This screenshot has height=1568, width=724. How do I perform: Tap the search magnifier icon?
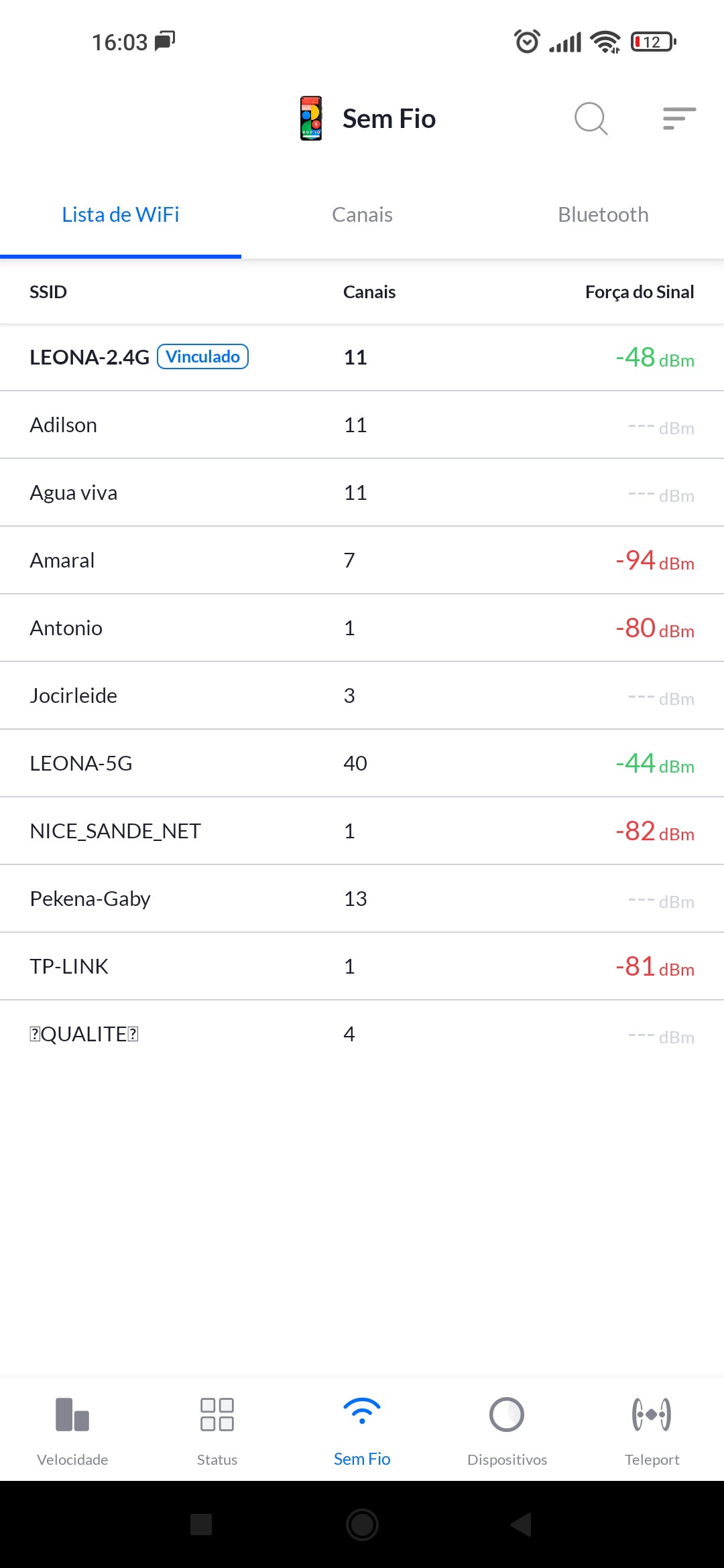(591, 119)
